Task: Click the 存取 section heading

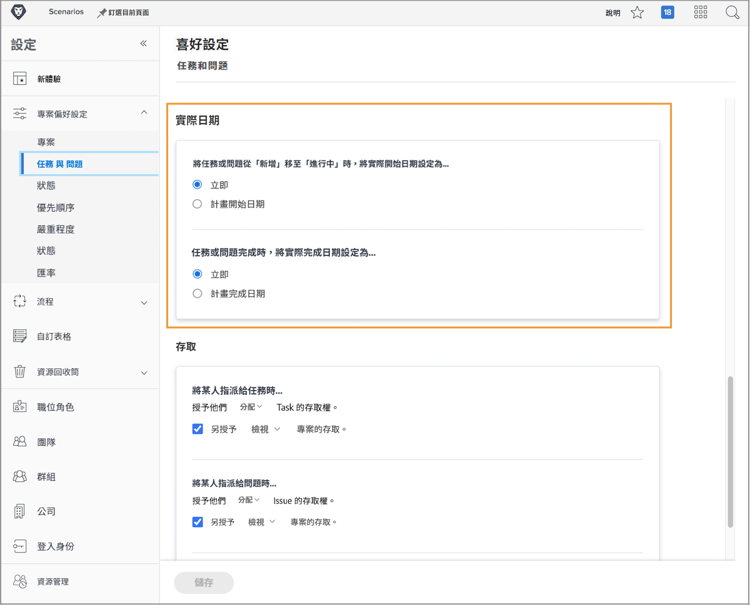Action: pyautogui.click(x=186, y=346)
